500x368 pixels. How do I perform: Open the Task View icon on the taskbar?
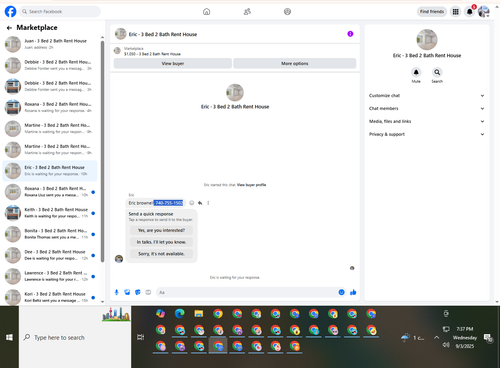[141, 337]
